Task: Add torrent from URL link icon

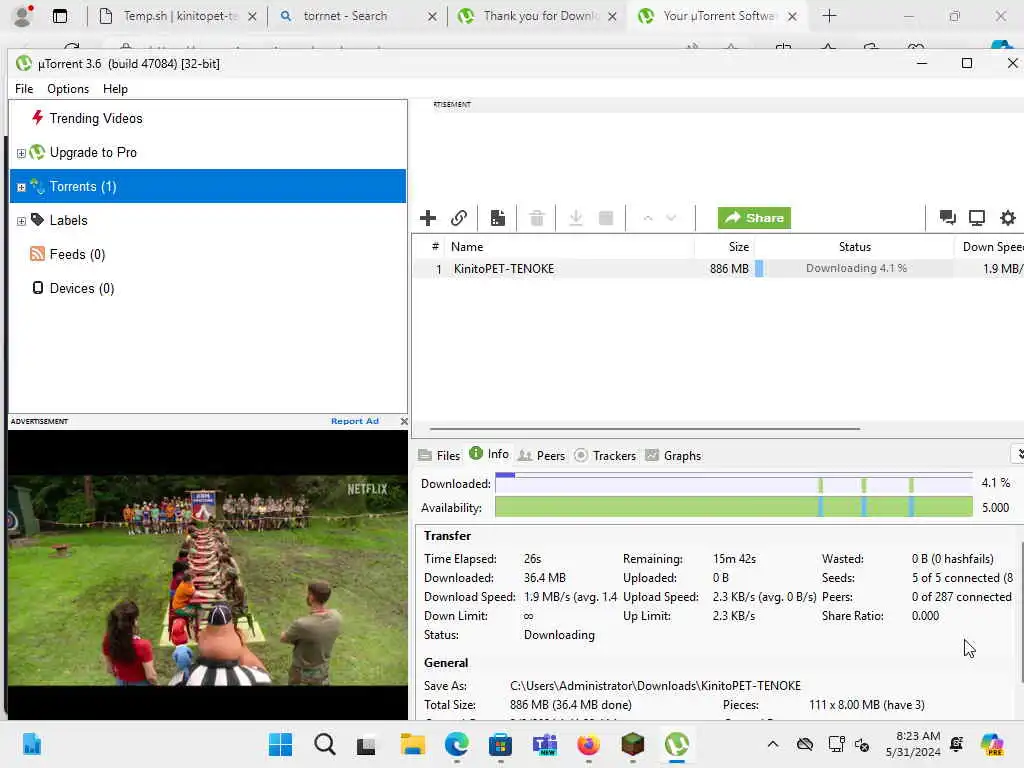Action: click(459, 218)
